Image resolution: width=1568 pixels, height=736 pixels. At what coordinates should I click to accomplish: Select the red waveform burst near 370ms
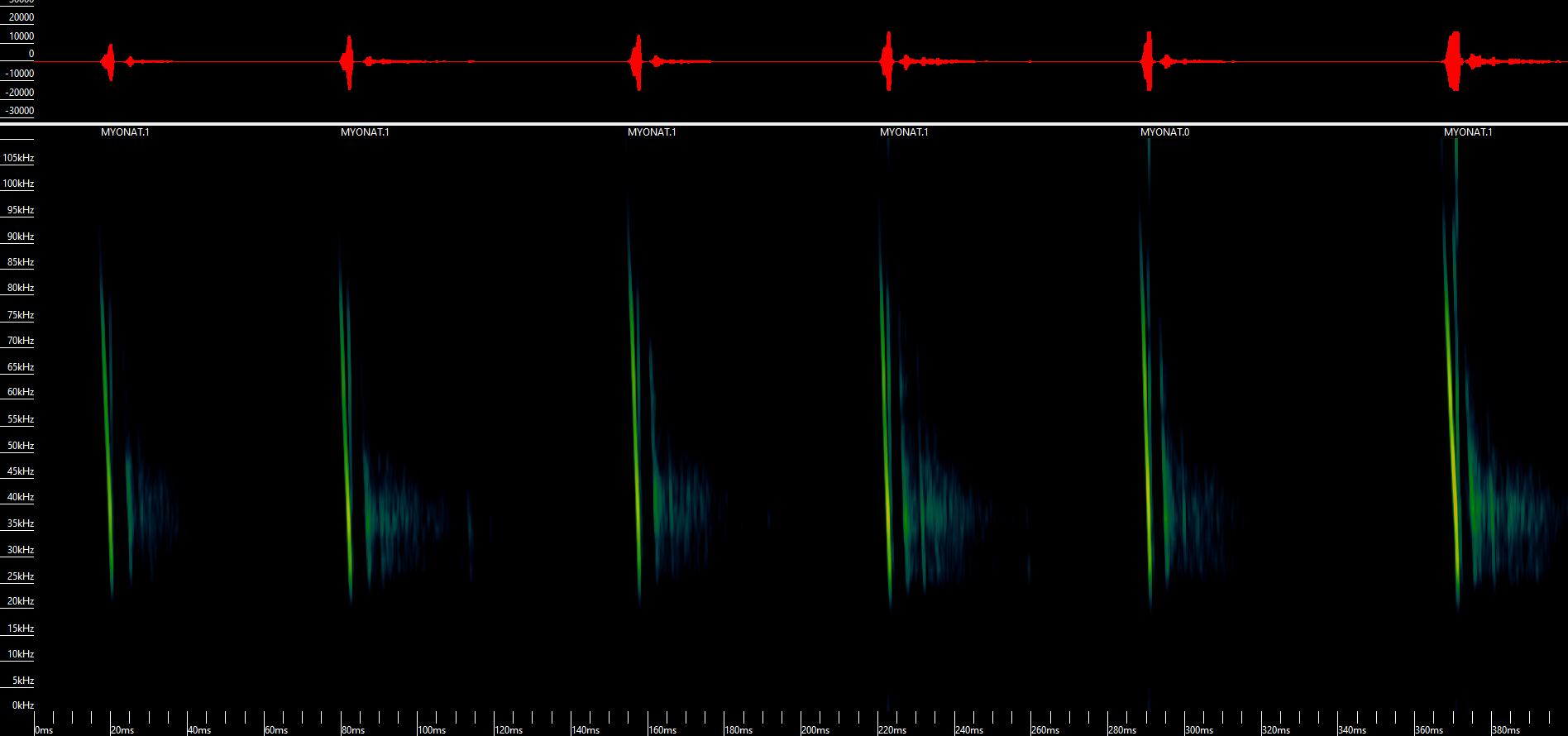[x=1454, y=62]
